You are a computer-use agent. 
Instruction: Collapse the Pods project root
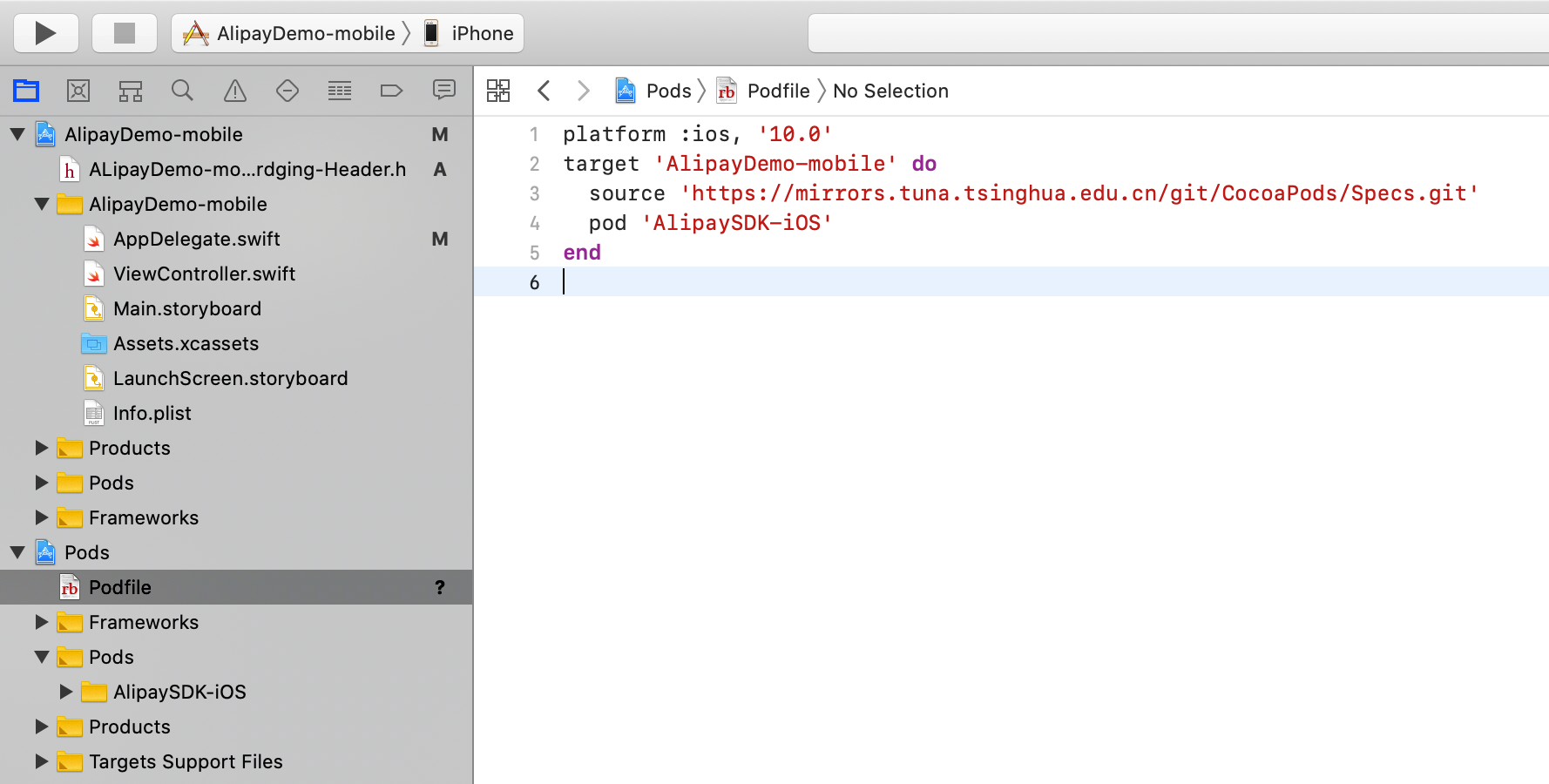click(17, 552)
